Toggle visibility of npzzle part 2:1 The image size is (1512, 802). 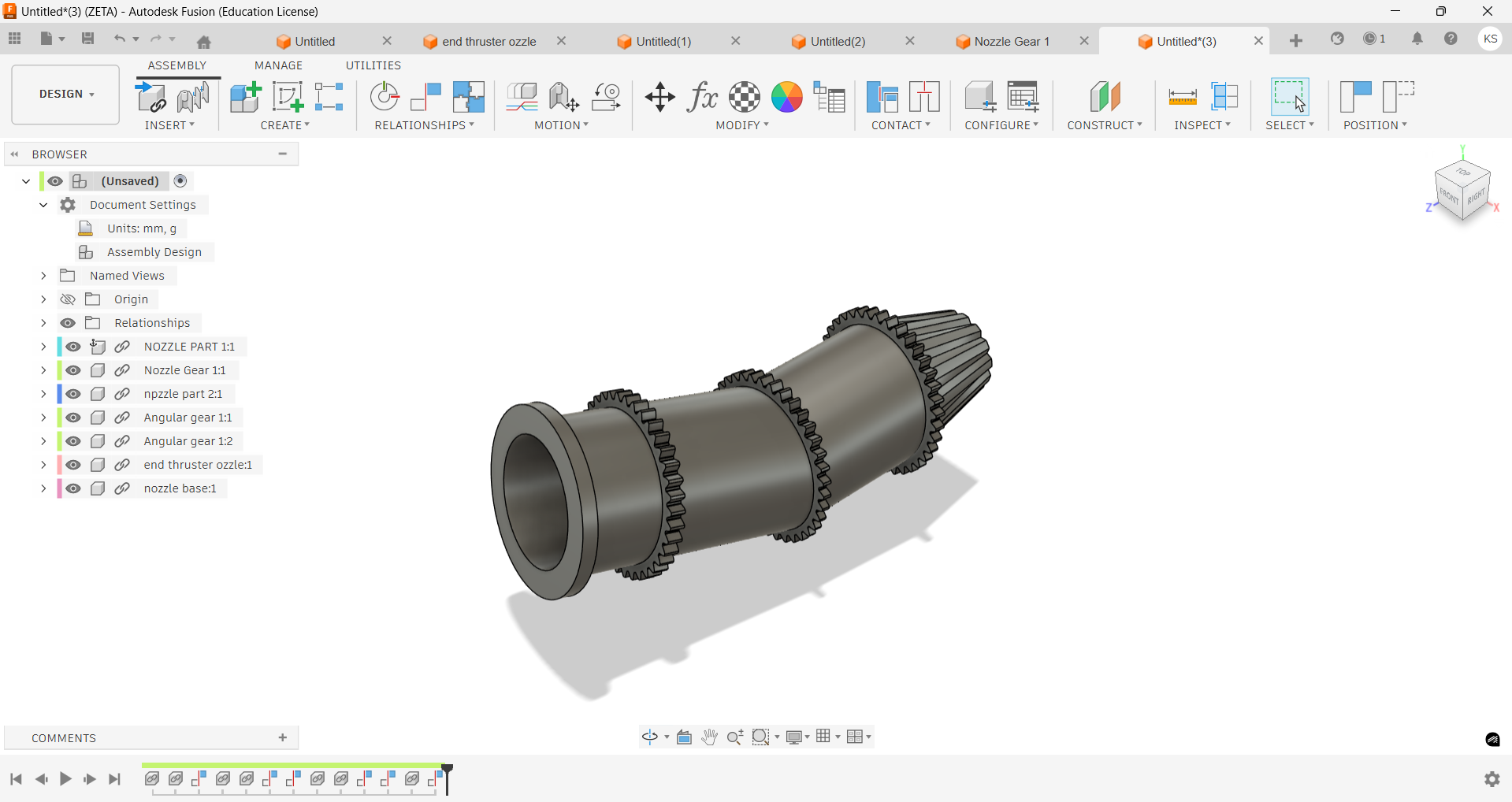pyautogui.click(x=73, y=394)
